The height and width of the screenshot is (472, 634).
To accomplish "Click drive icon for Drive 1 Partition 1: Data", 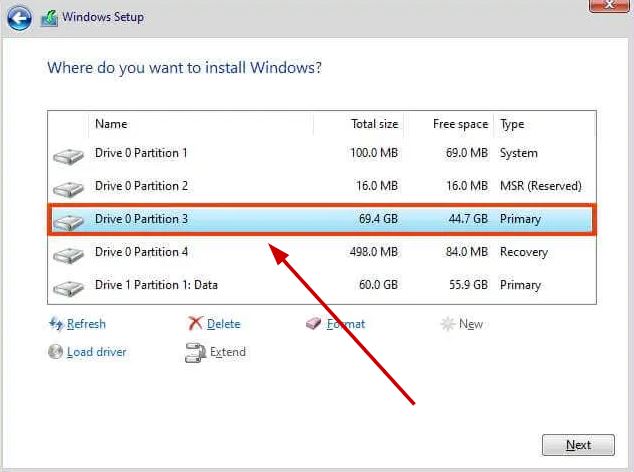I will 69,287.
